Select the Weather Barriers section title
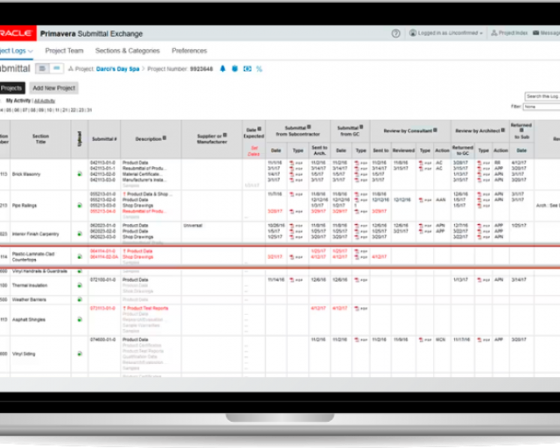This screenshot has height=448, width=560. coord(29,299)
